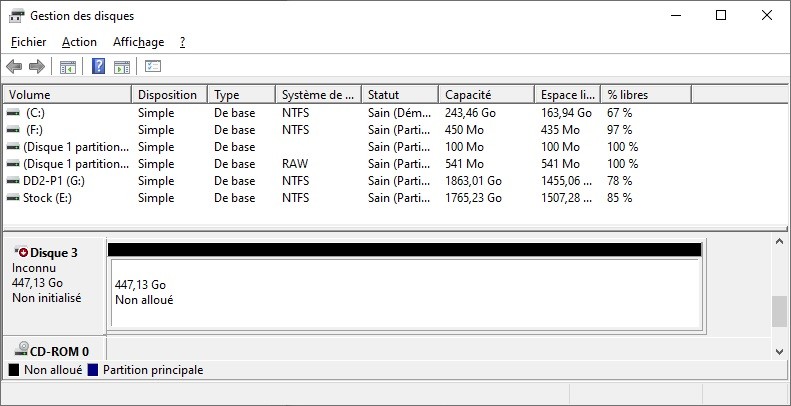
Task: Sort by % libres column header
Action: [644, 95]
